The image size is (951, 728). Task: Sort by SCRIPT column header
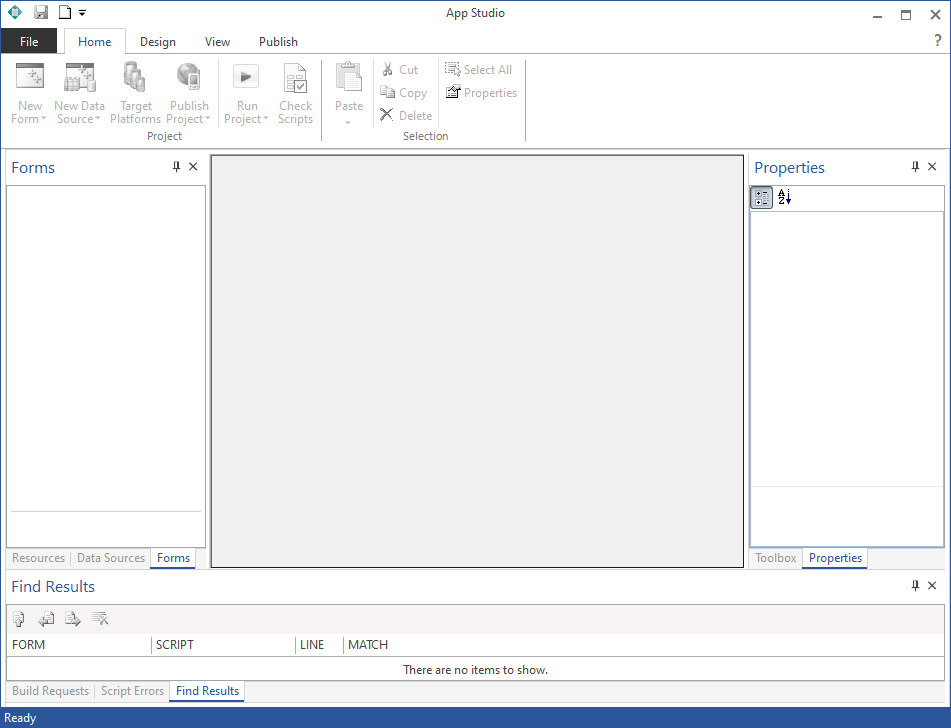(223, 644)
